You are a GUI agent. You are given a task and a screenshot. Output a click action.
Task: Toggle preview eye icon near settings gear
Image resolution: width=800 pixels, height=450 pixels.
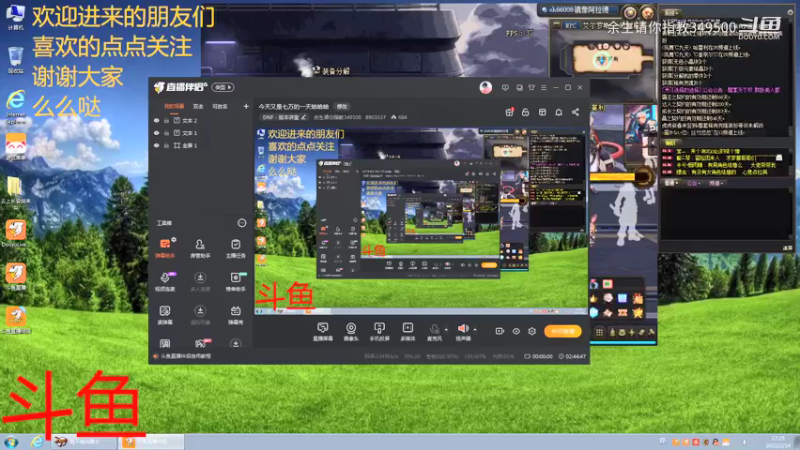coord(516,331)
